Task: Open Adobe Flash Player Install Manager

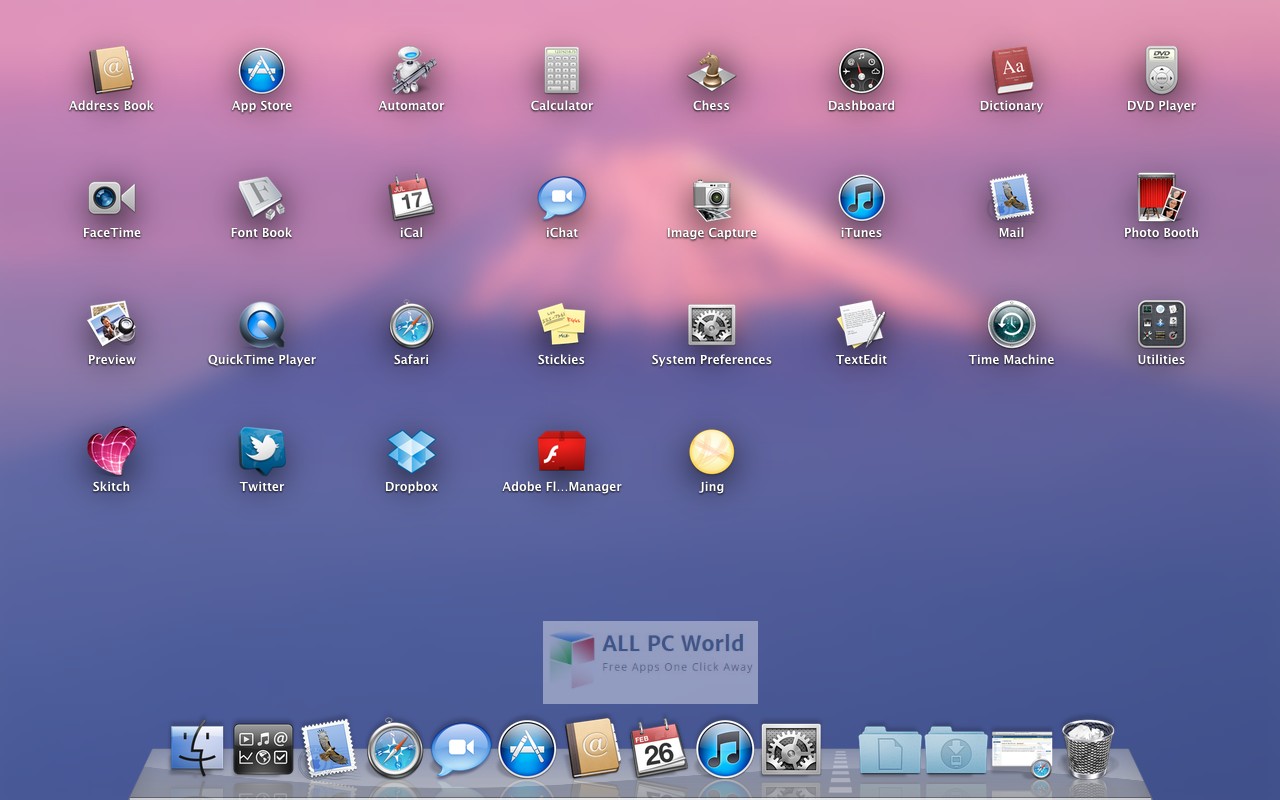Action: pyautogui.click(x=562, y=452)
